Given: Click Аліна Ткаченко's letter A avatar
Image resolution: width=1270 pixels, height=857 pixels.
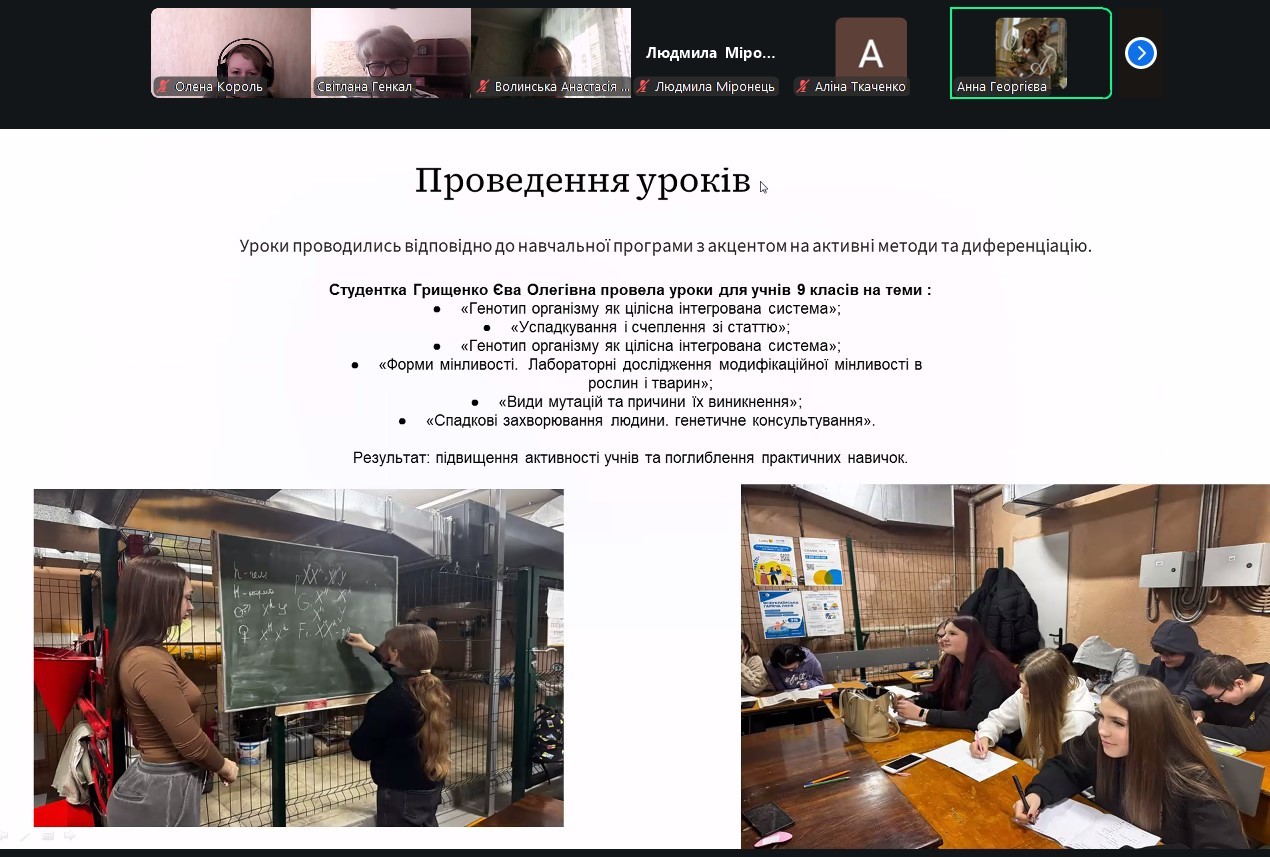Looking at the screenshot, I should [x=870, y=50].
